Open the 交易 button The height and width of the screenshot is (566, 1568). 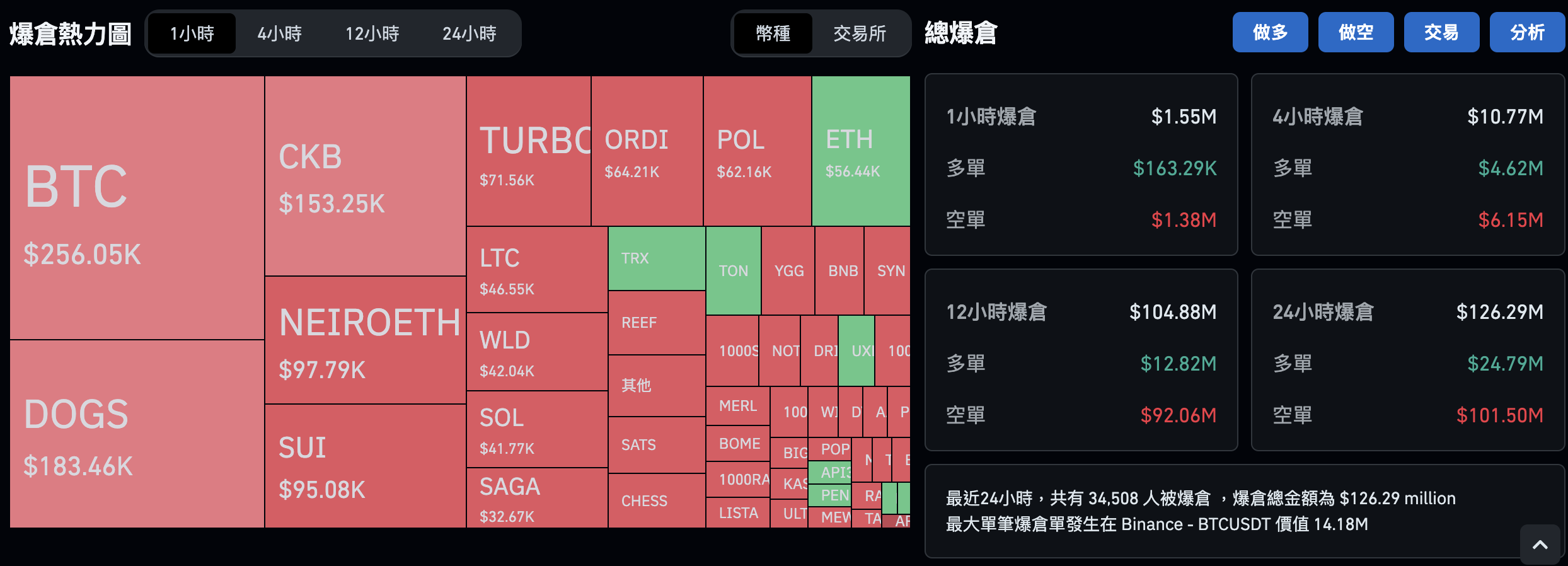pyautogui.click(x=1441, y=32)
